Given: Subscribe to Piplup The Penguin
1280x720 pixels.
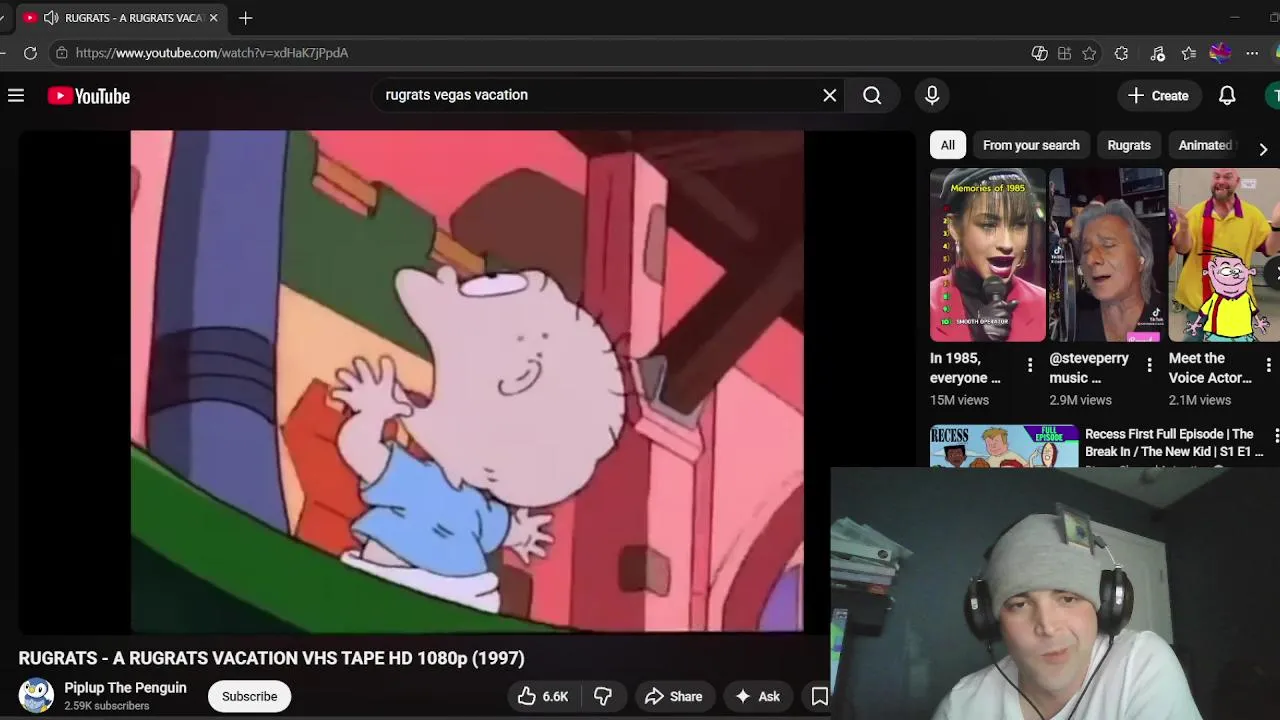Looking at the screenshot, I should click(x=249, y=696).
